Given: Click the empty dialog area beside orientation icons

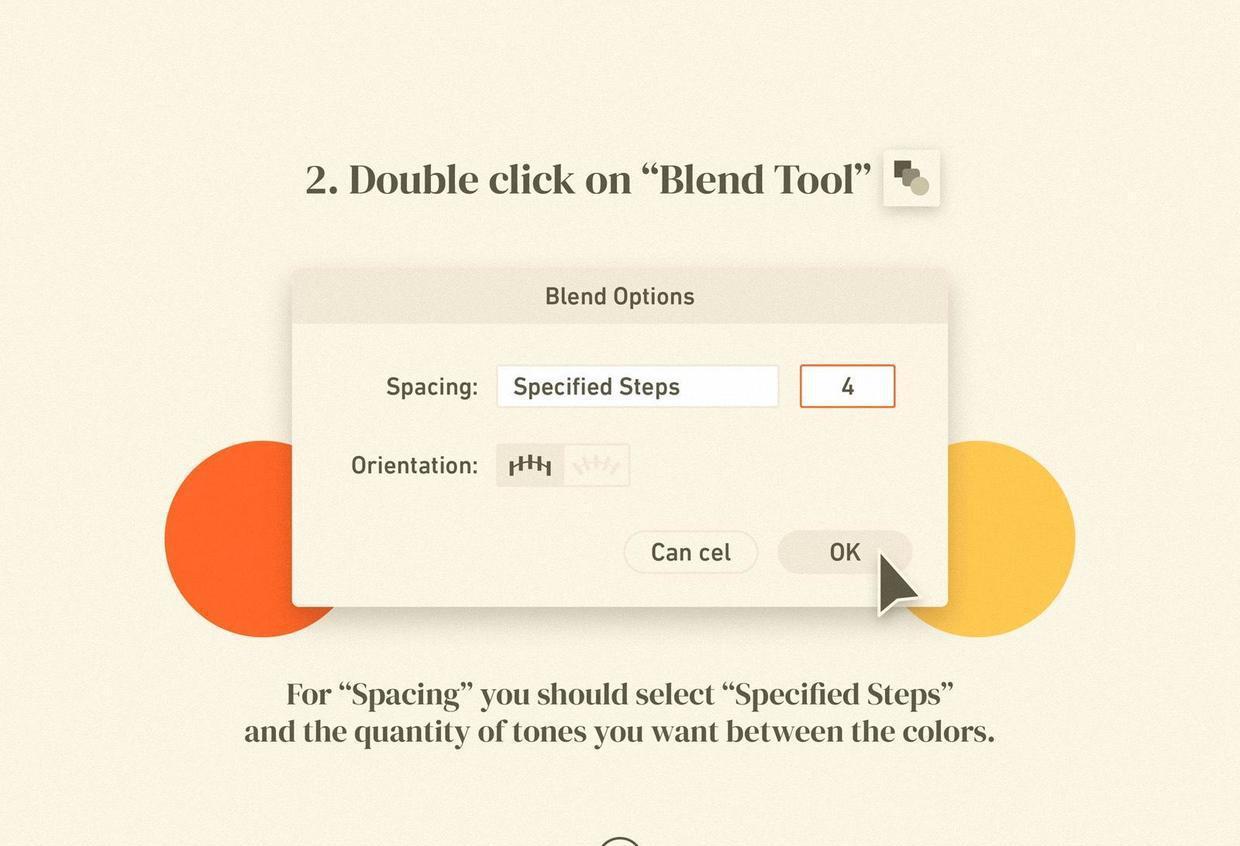Looking at the screenshot, I should (780, 465).
